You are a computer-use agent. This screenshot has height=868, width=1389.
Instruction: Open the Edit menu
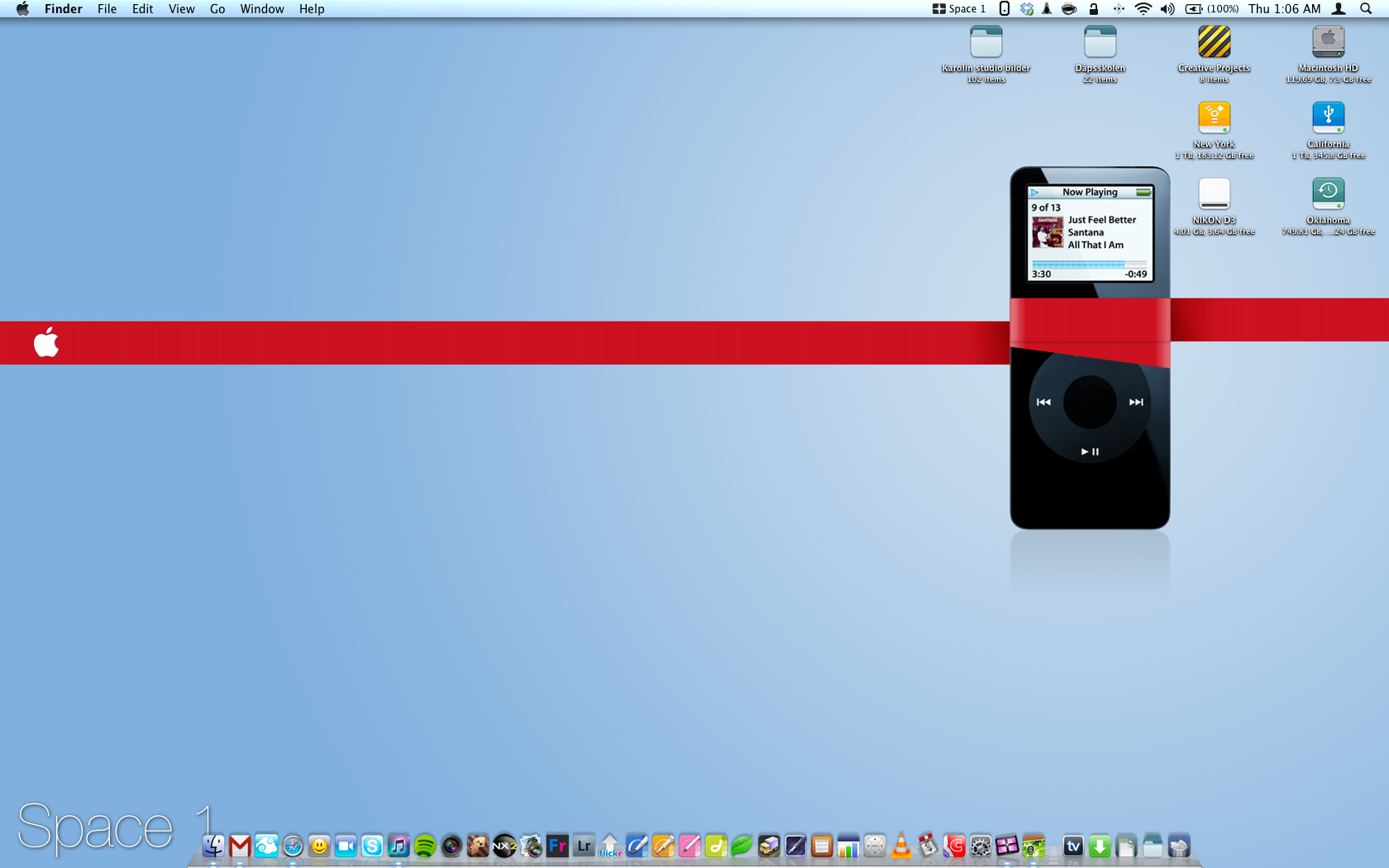(x=142, y=9)
